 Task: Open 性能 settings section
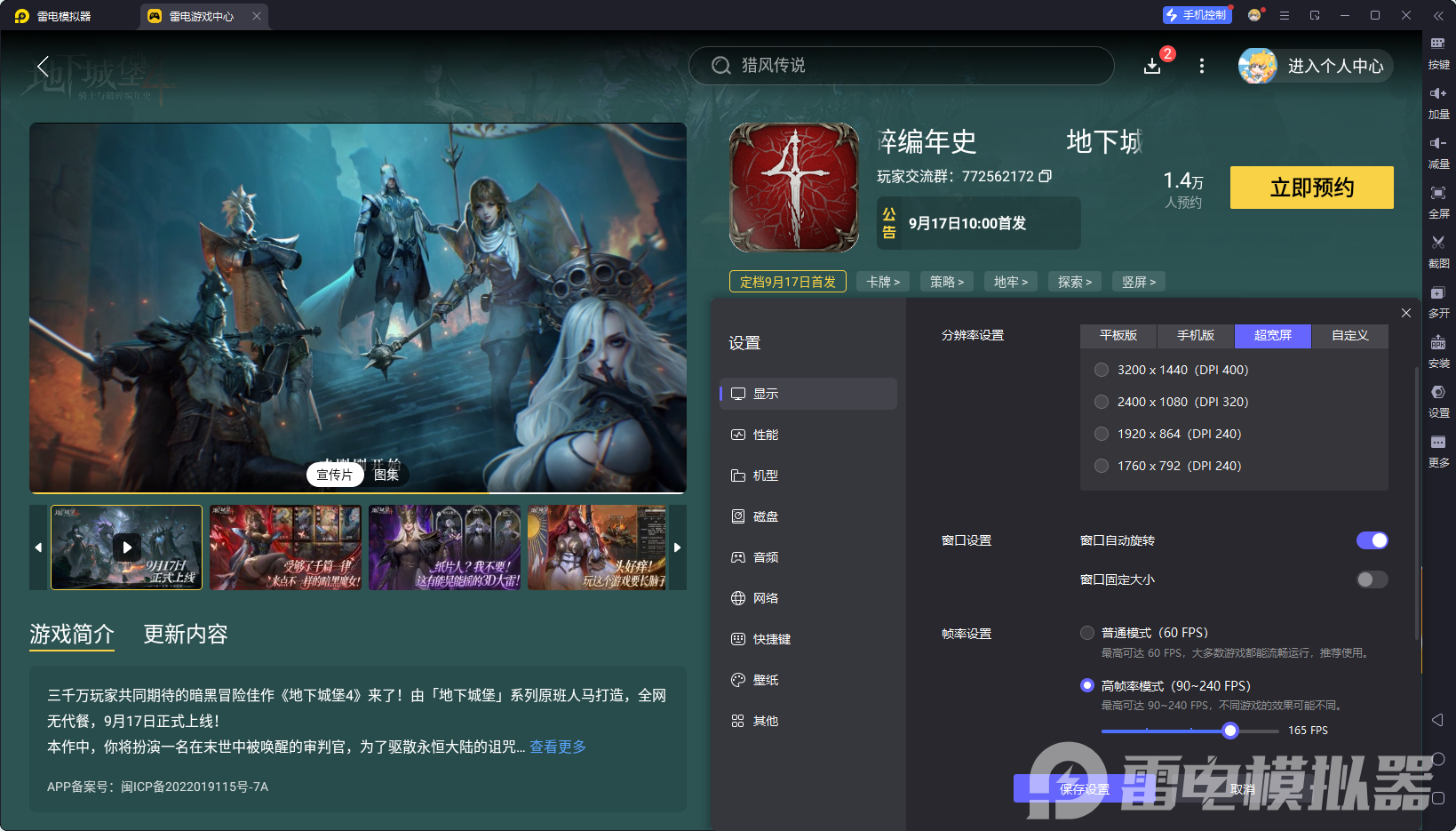coord(808,435)
